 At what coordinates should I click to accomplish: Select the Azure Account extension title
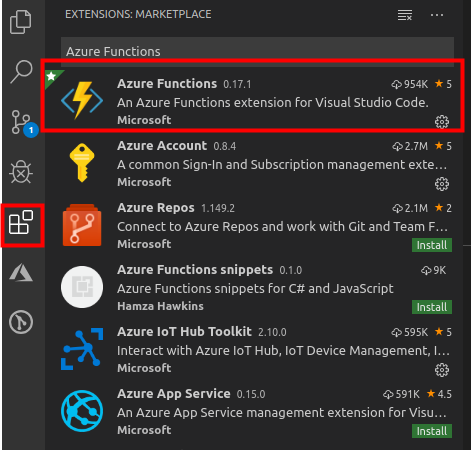point(162,146)
